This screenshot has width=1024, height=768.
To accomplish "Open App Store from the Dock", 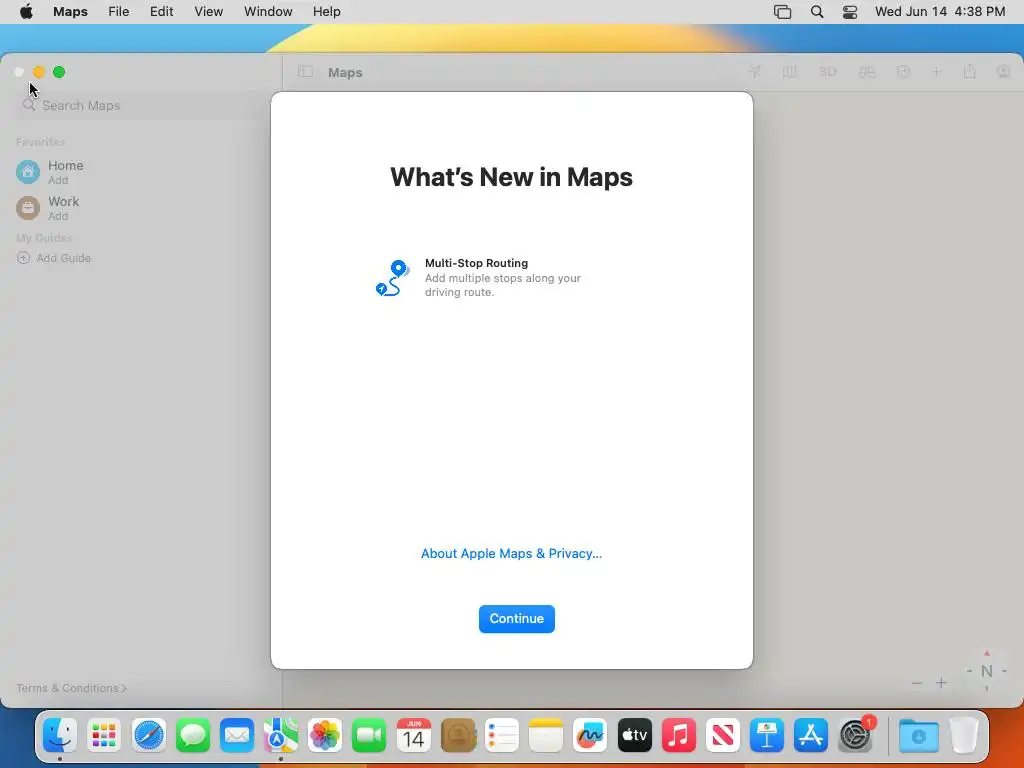I will point(811,736).
